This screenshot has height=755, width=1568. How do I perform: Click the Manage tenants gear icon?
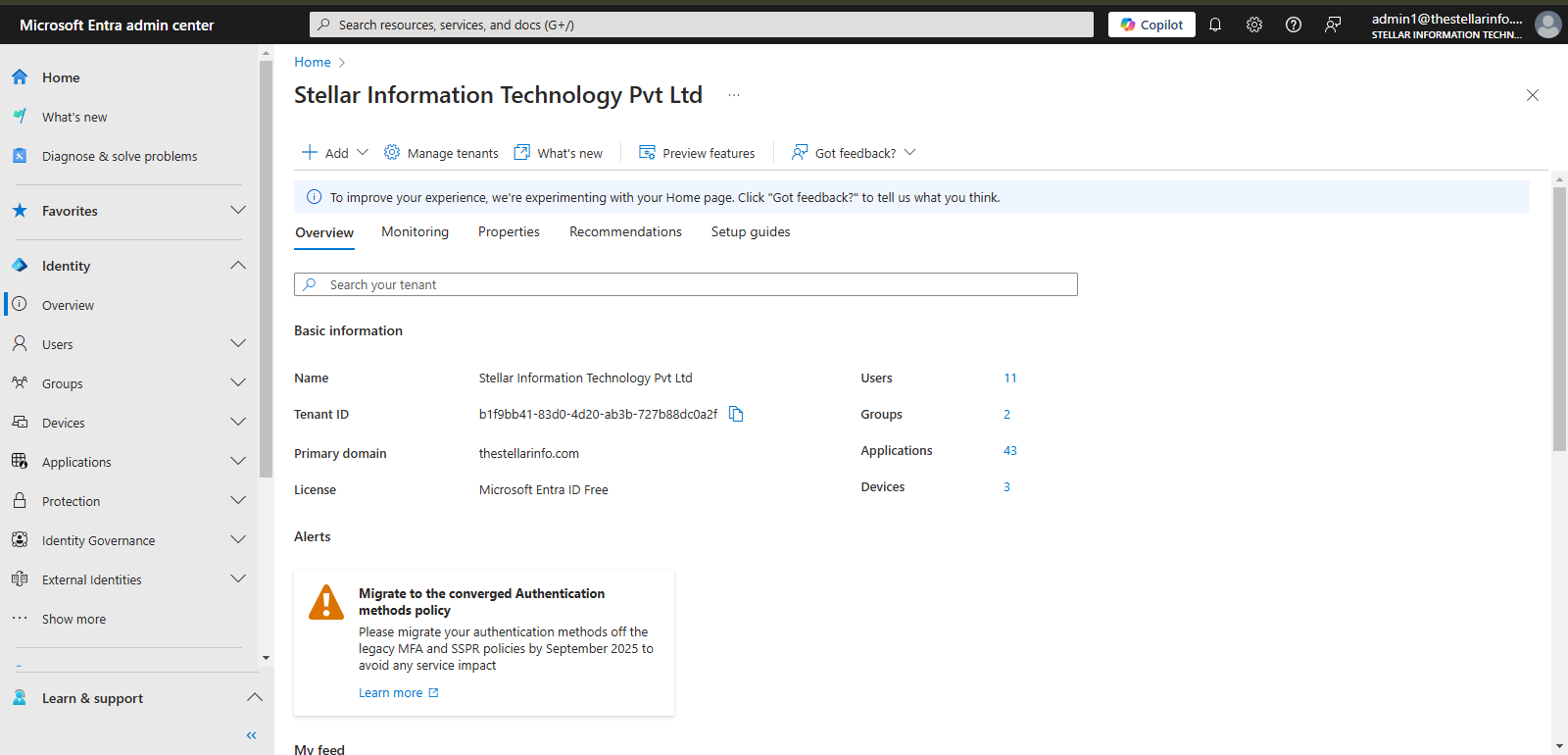tap(392, 152)
